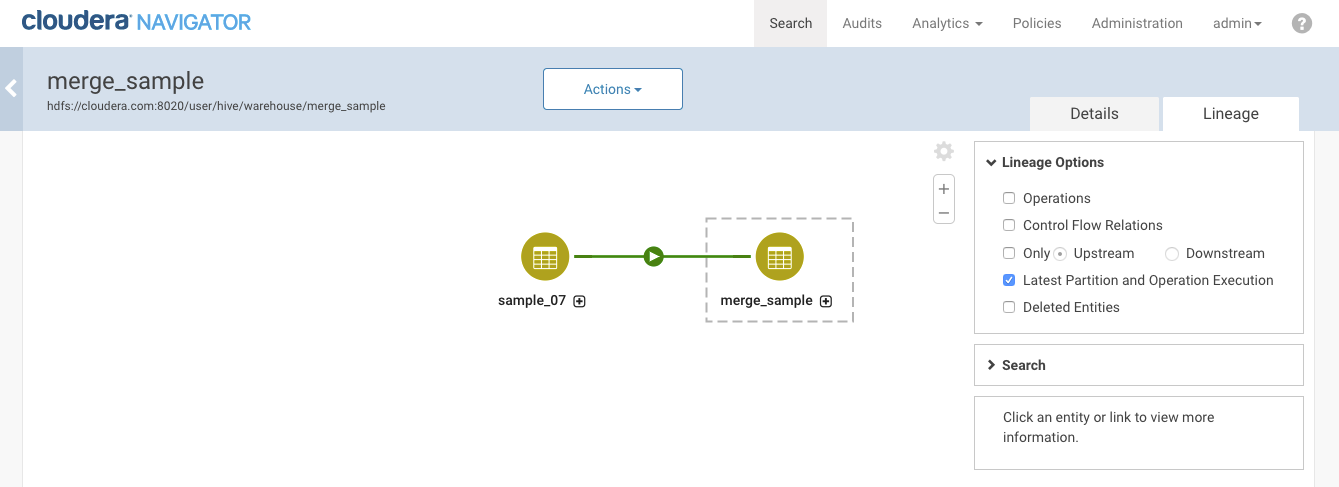Click the sample_07 table node icon
The image size is (1339, 487).
click(x=545, y=257)
